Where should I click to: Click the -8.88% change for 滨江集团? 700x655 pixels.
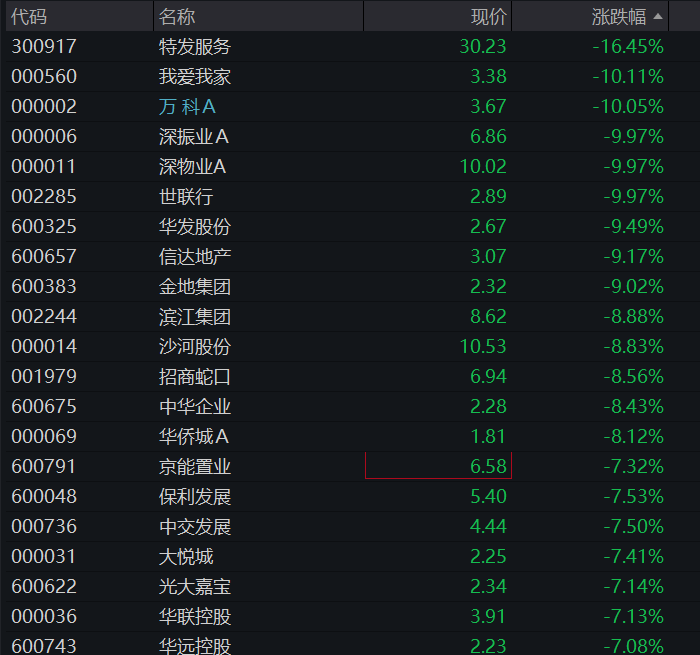click(x=633, y=317)
